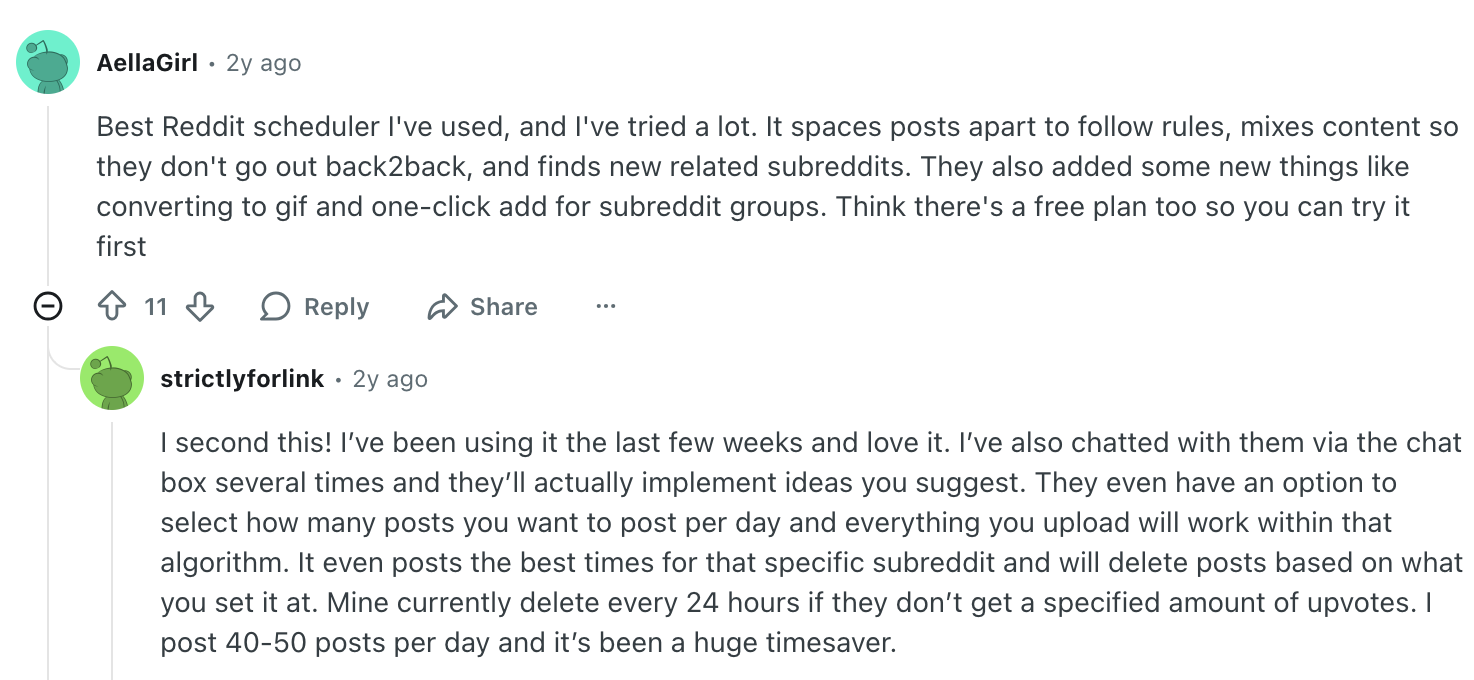Click the share arrow icon
Viewport: 1474px width, 680px height.
click(x=441, y=307)
